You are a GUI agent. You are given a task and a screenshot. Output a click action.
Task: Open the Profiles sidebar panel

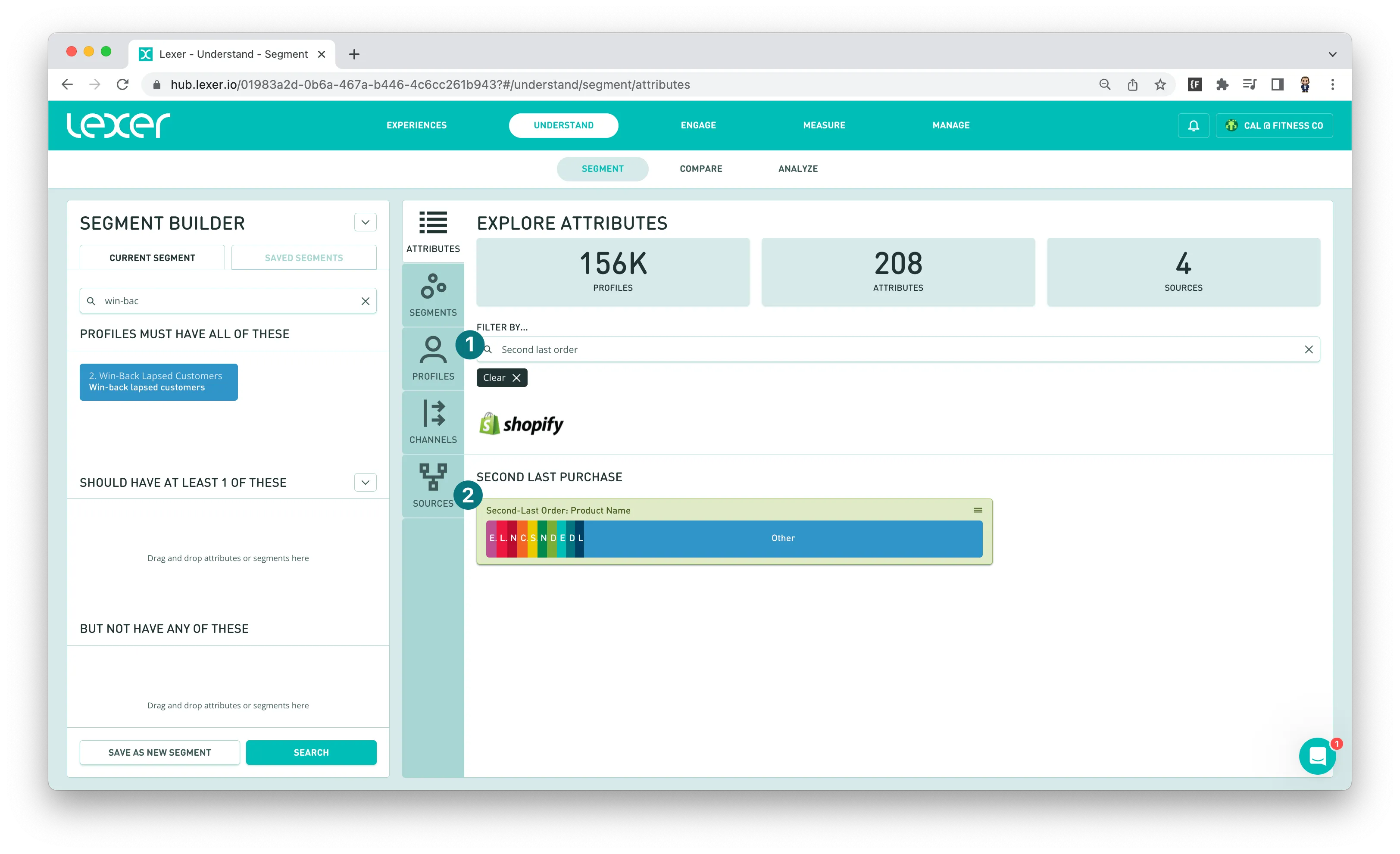point(433,358)
